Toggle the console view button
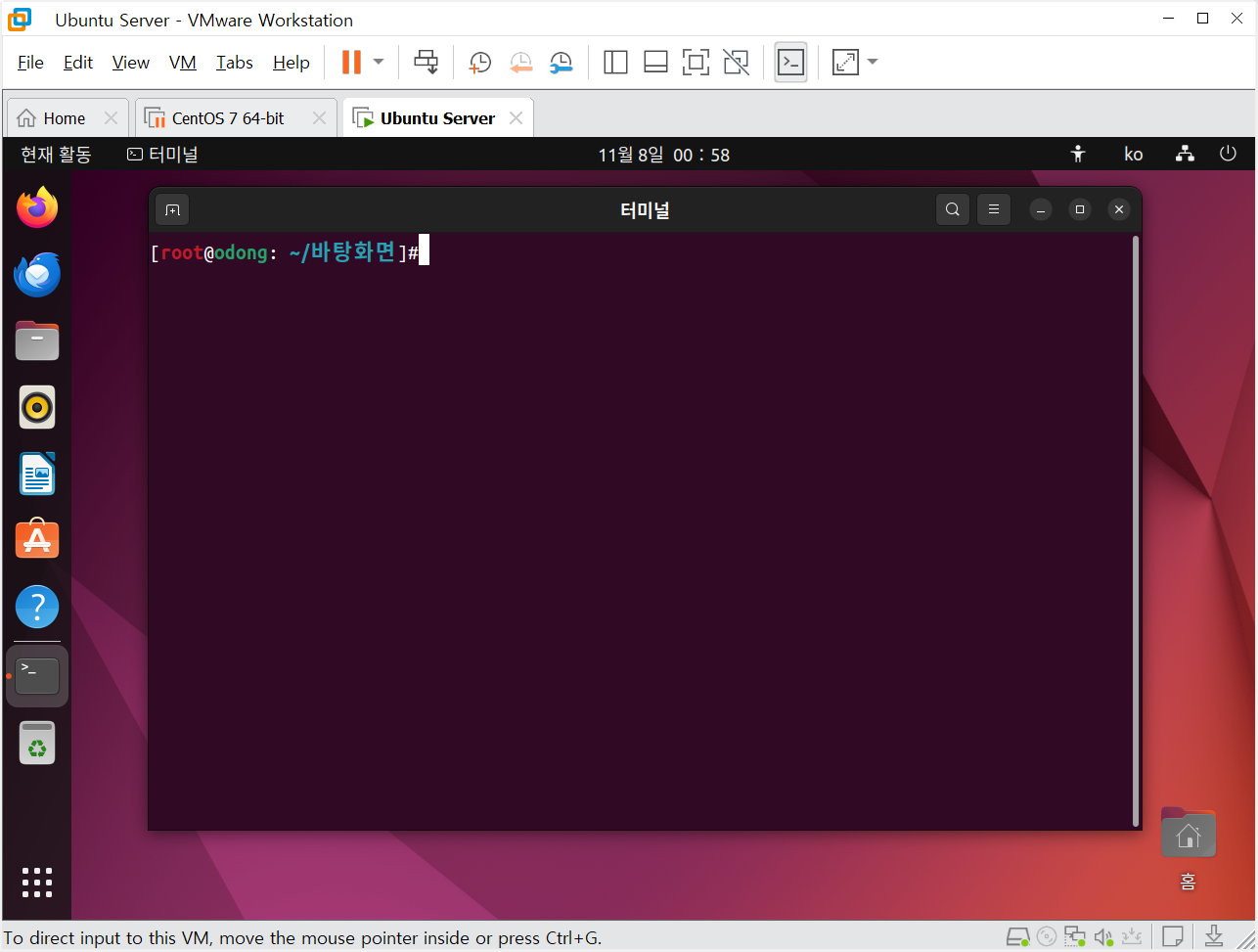 click(790, 63)
